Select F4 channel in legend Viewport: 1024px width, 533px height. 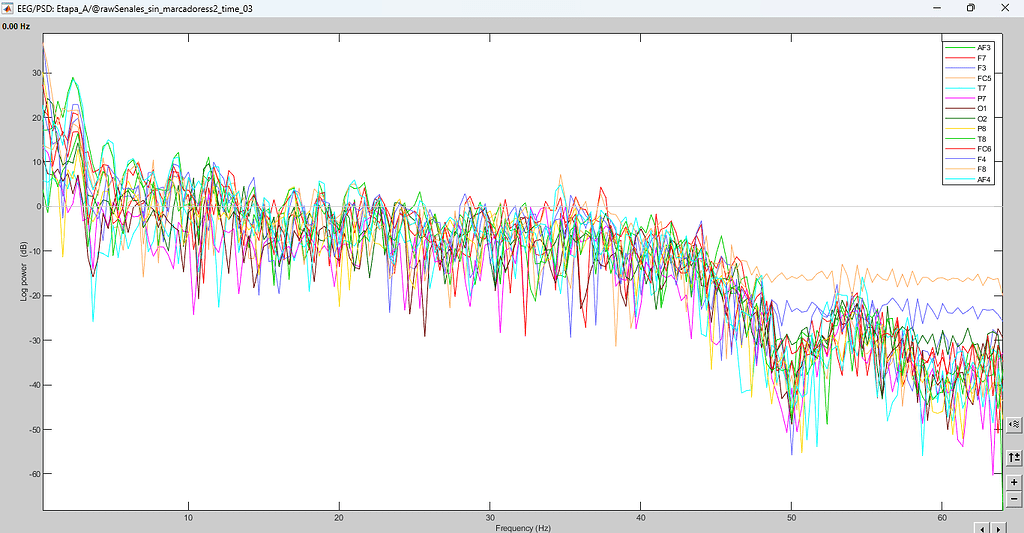pyautogui.click(x=982, y=159)
